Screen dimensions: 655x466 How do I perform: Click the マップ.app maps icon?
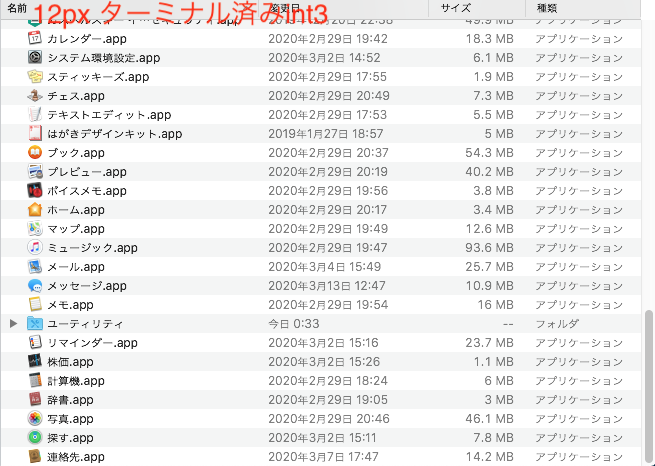[35, 228]
